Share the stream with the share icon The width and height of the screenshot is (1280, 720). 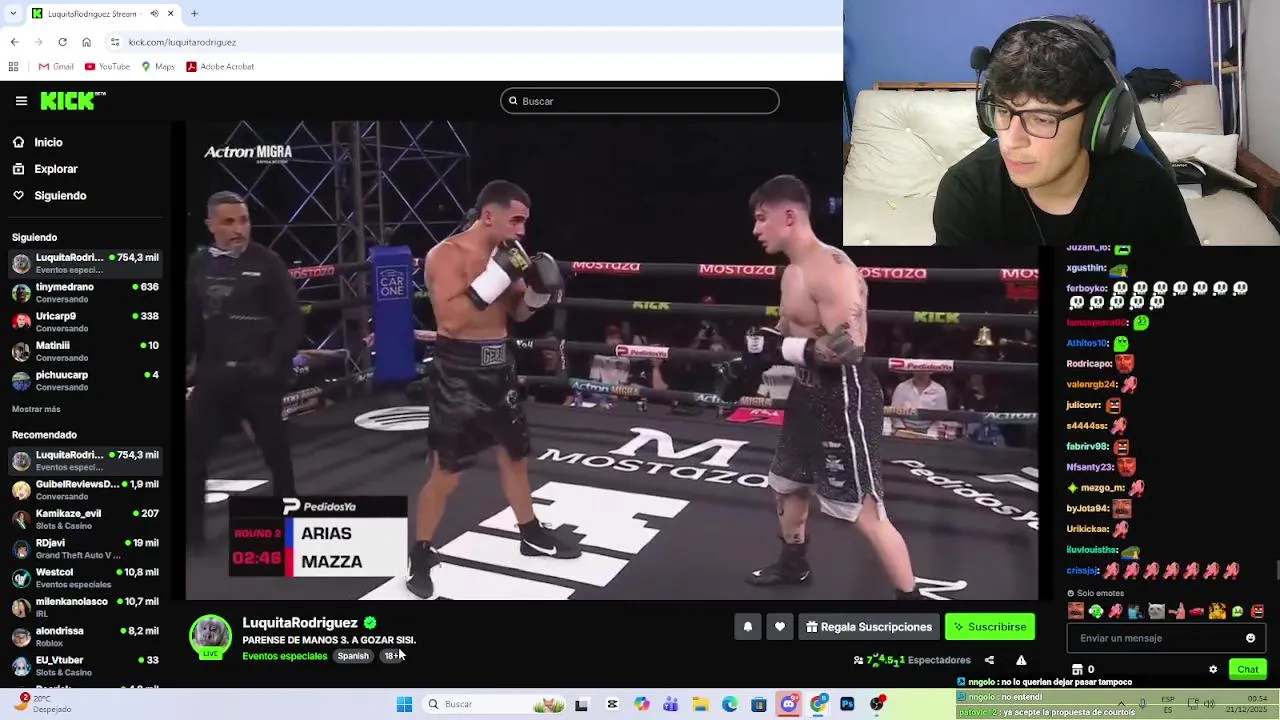click(x=989, y=660)
